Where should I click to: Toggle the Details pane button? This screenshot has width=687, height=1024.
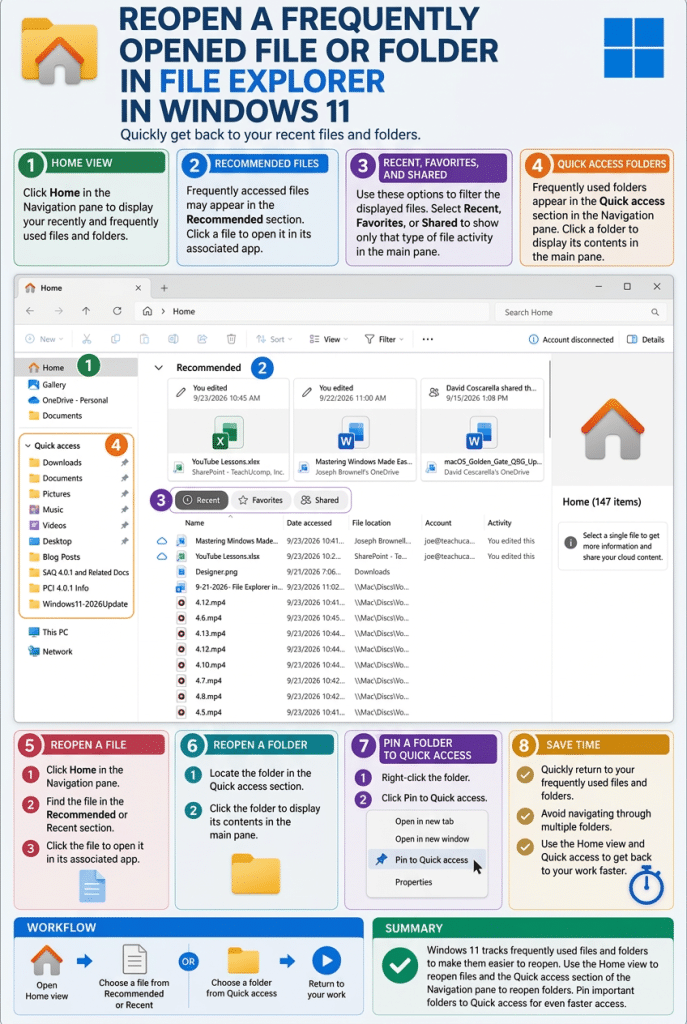(645, 340)
